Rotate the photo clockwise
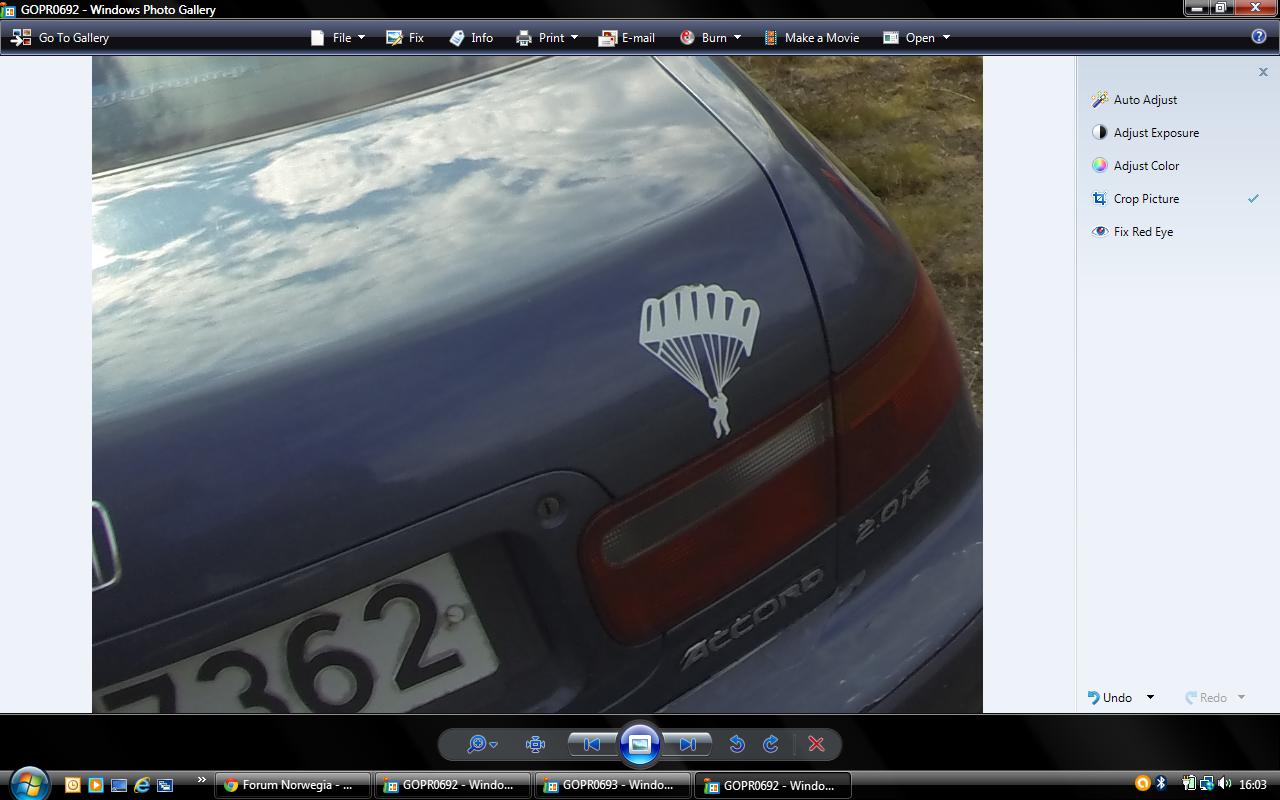 click(x=771, y=744)
